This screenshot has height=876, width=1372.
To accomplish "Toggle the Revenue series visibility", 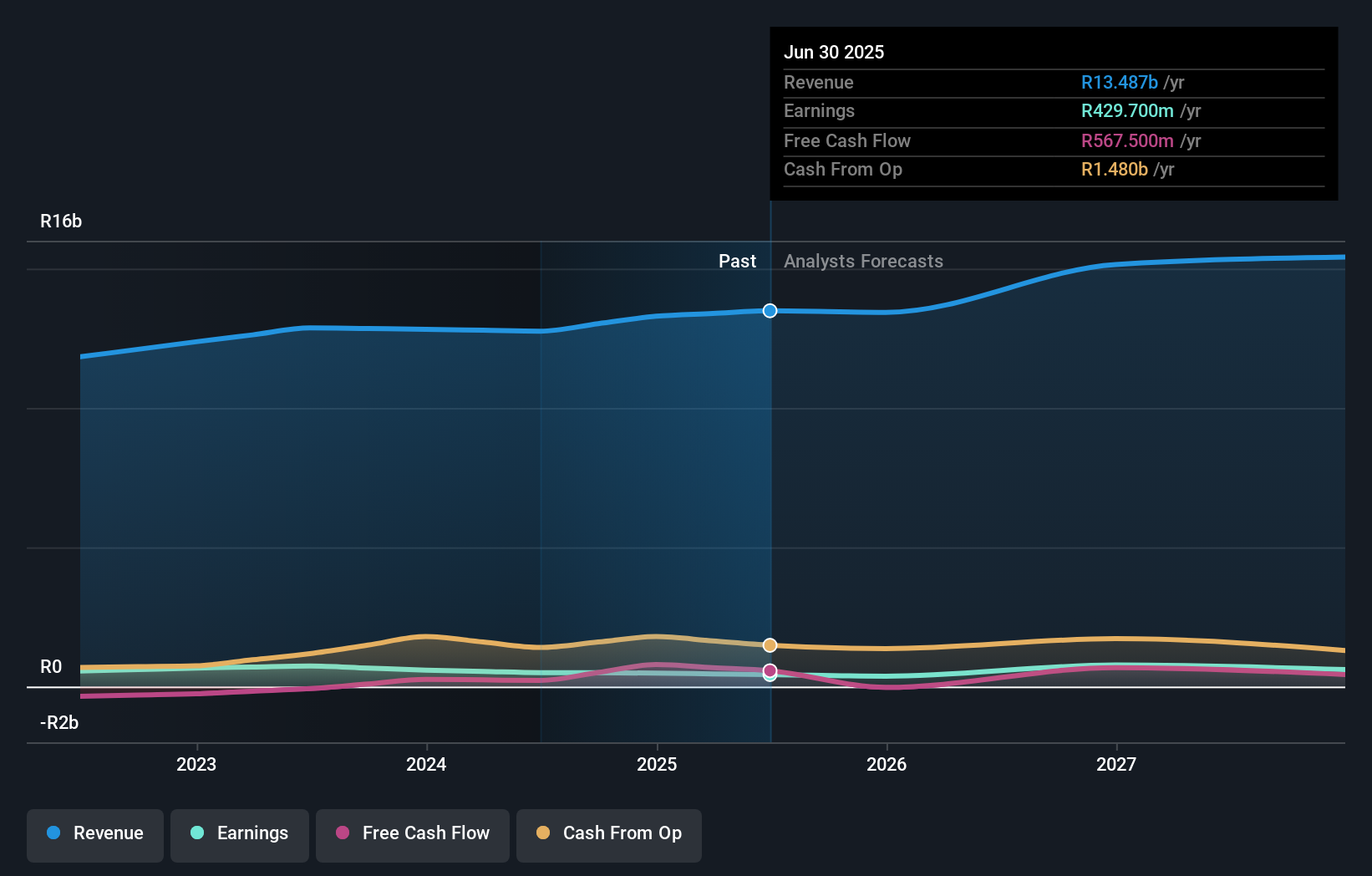I will [x=94, y=835].
